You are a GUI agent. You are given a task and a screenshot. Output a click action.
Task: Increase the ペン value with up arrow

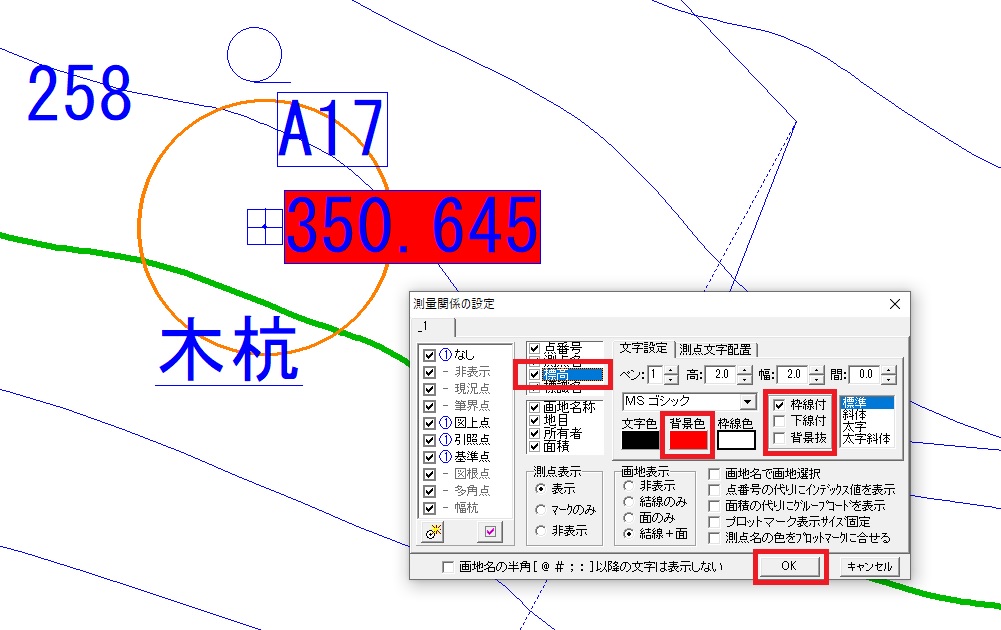click(x=671, y=370)
